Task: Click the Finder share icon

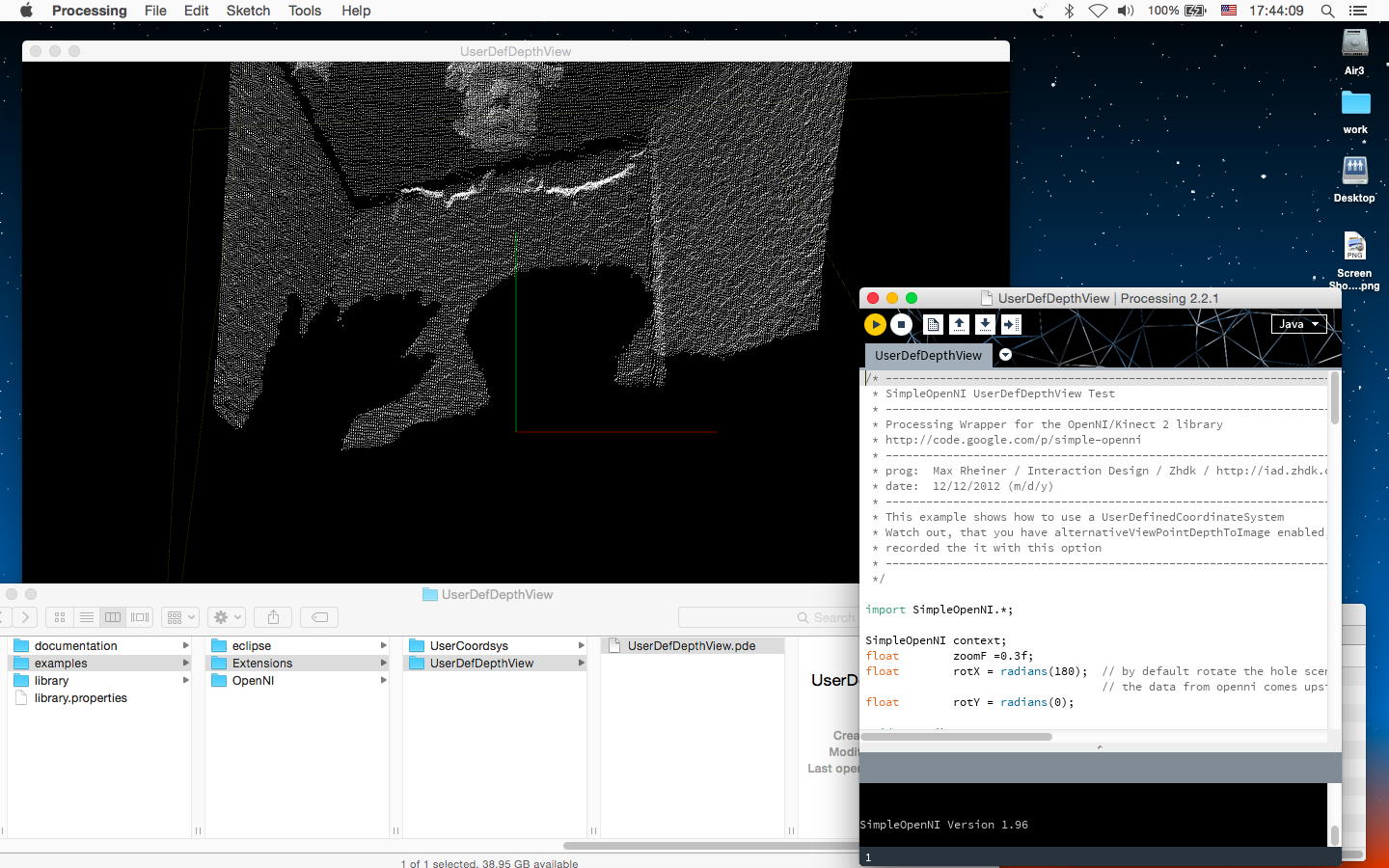Action: coord(273,617)
